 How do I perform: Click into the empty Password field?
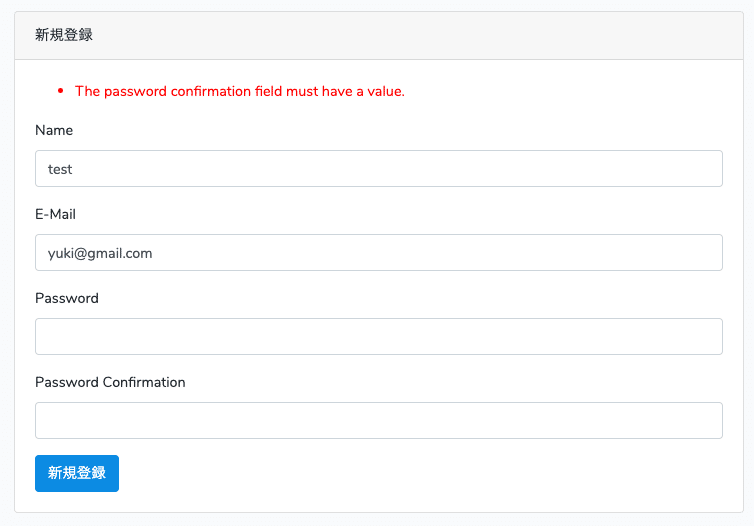378,336
